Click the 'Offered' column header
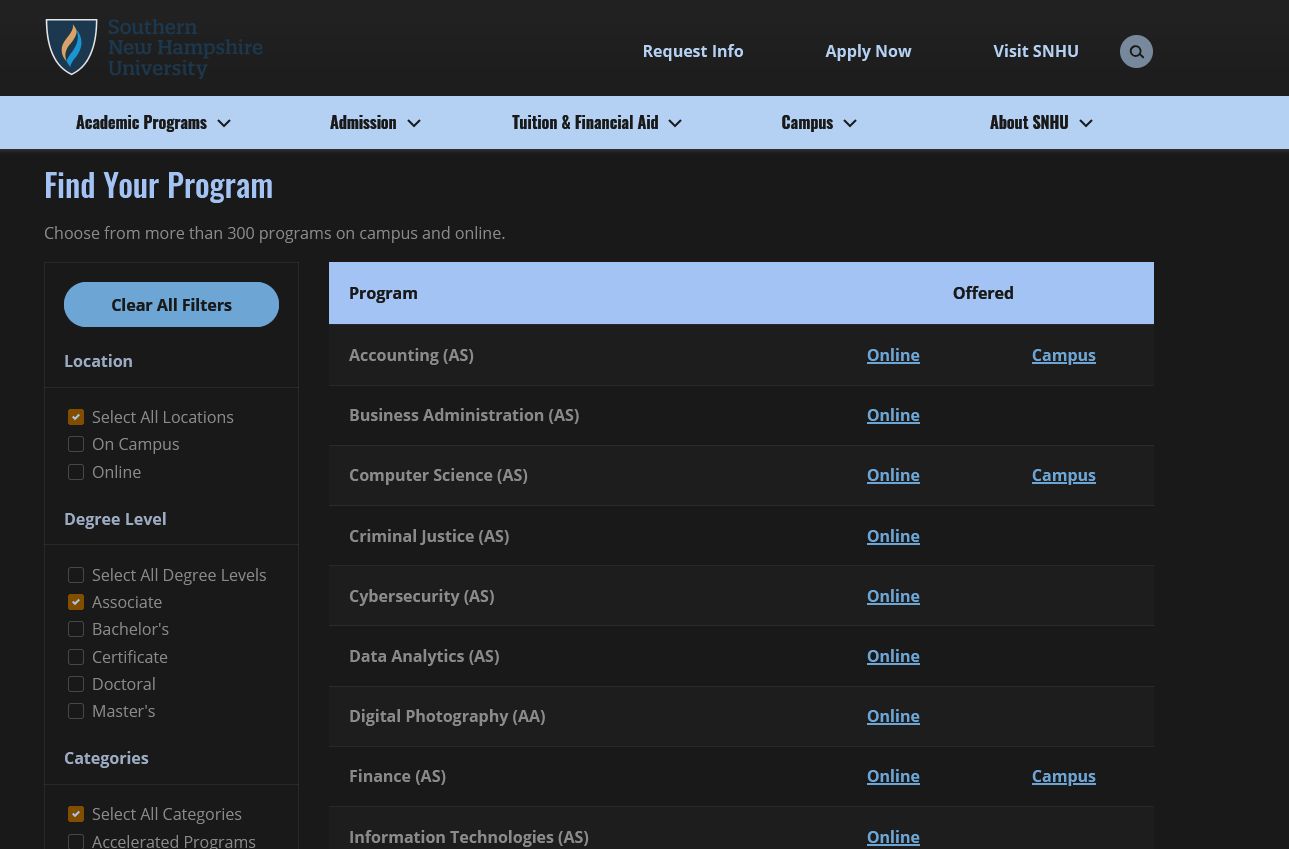This screenshot has height=849, width=1289. point(983,293)
